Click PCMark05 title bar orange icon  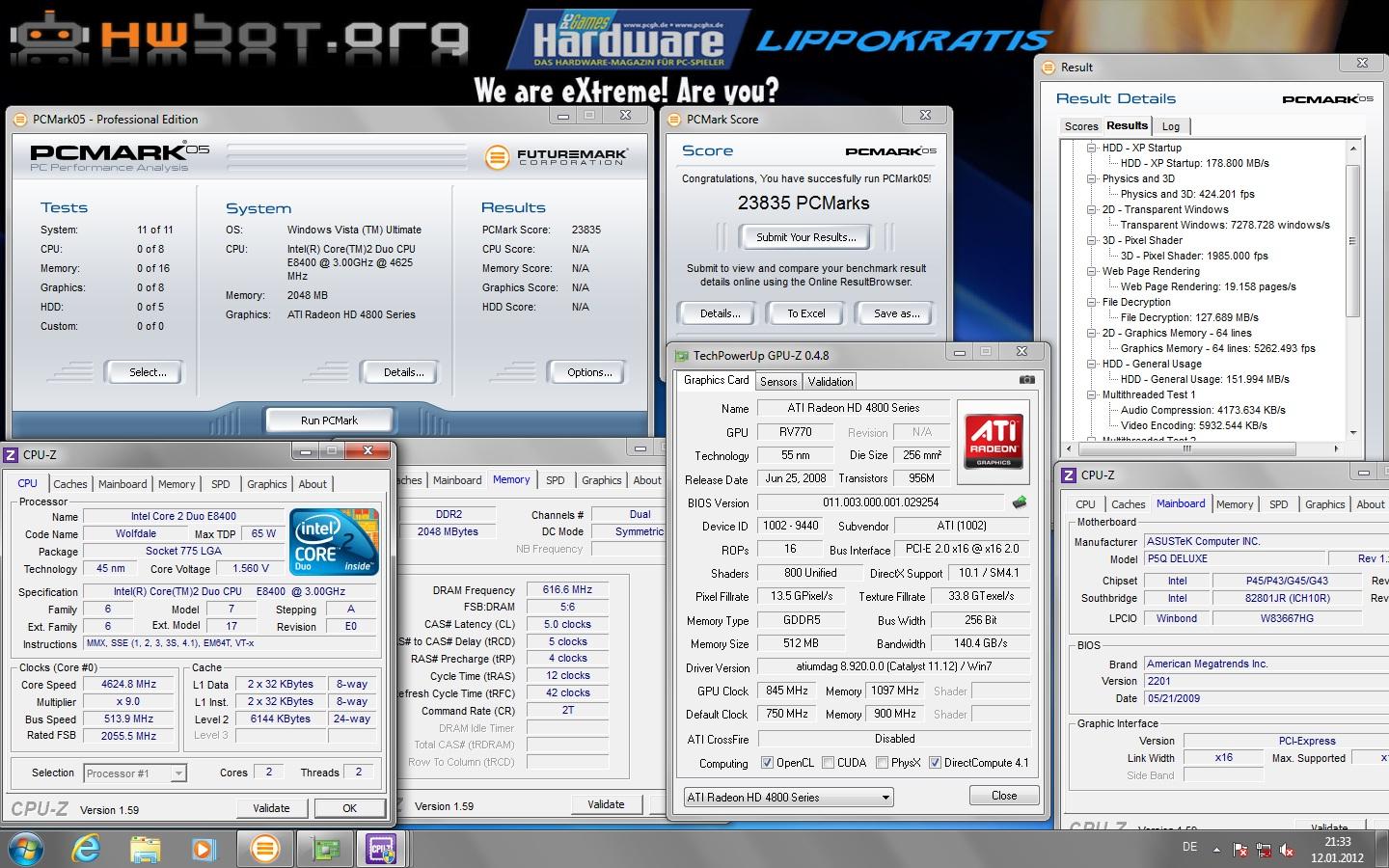pos(19,119)
